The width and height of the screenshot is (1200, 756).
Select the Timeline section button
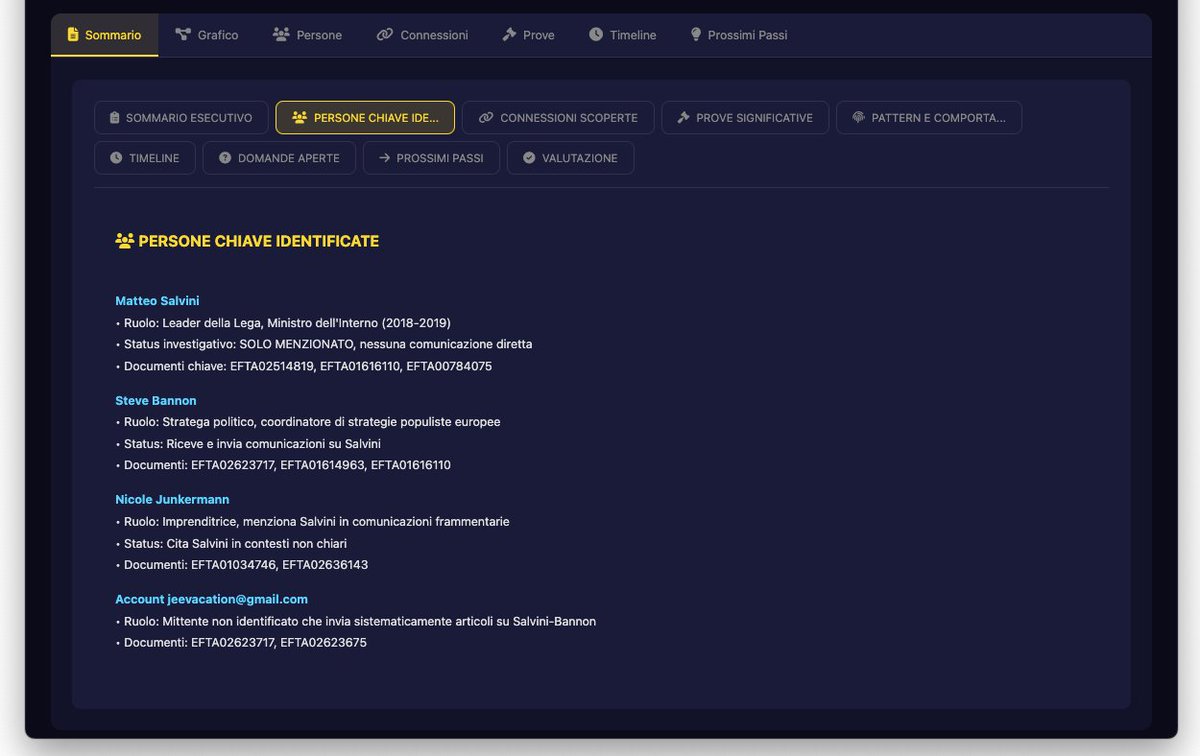coord(145,158)
